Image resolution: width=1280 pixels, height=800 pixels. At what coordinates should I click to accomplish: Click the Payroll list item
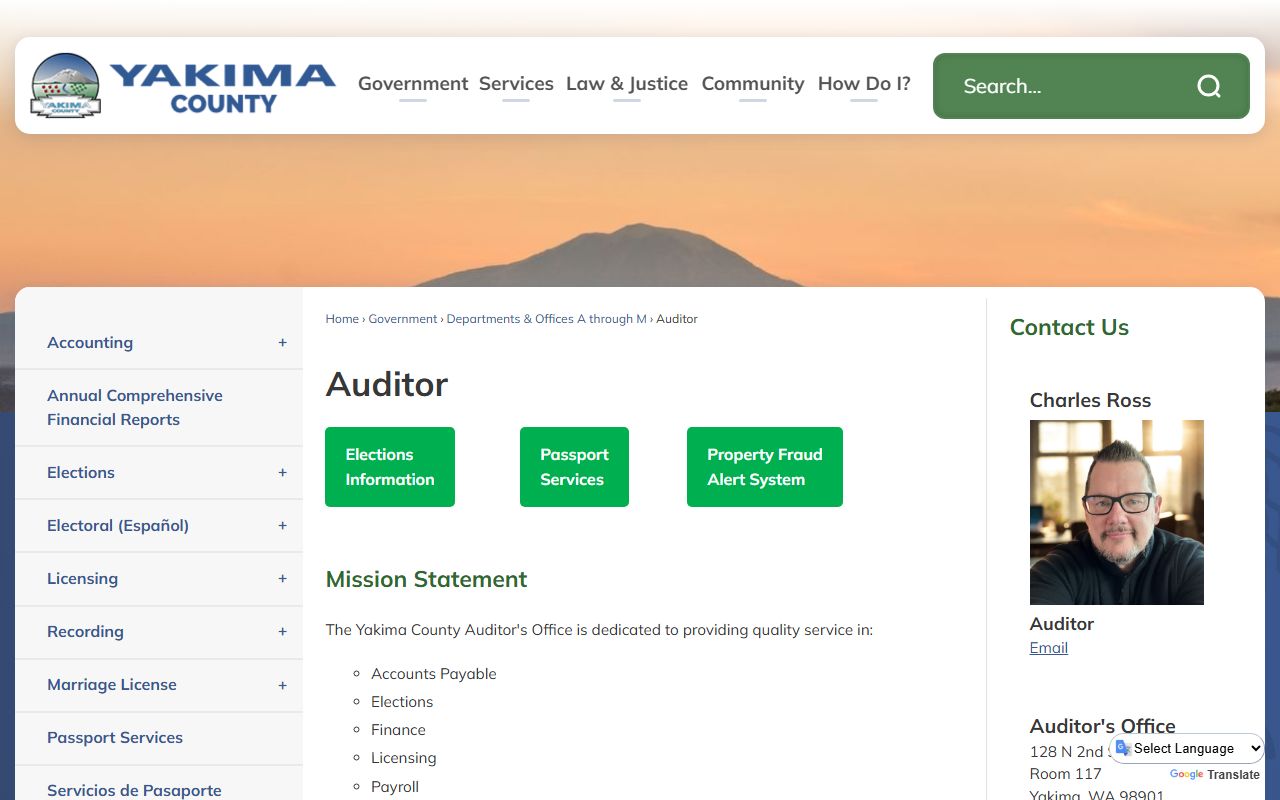click(395, 787)
